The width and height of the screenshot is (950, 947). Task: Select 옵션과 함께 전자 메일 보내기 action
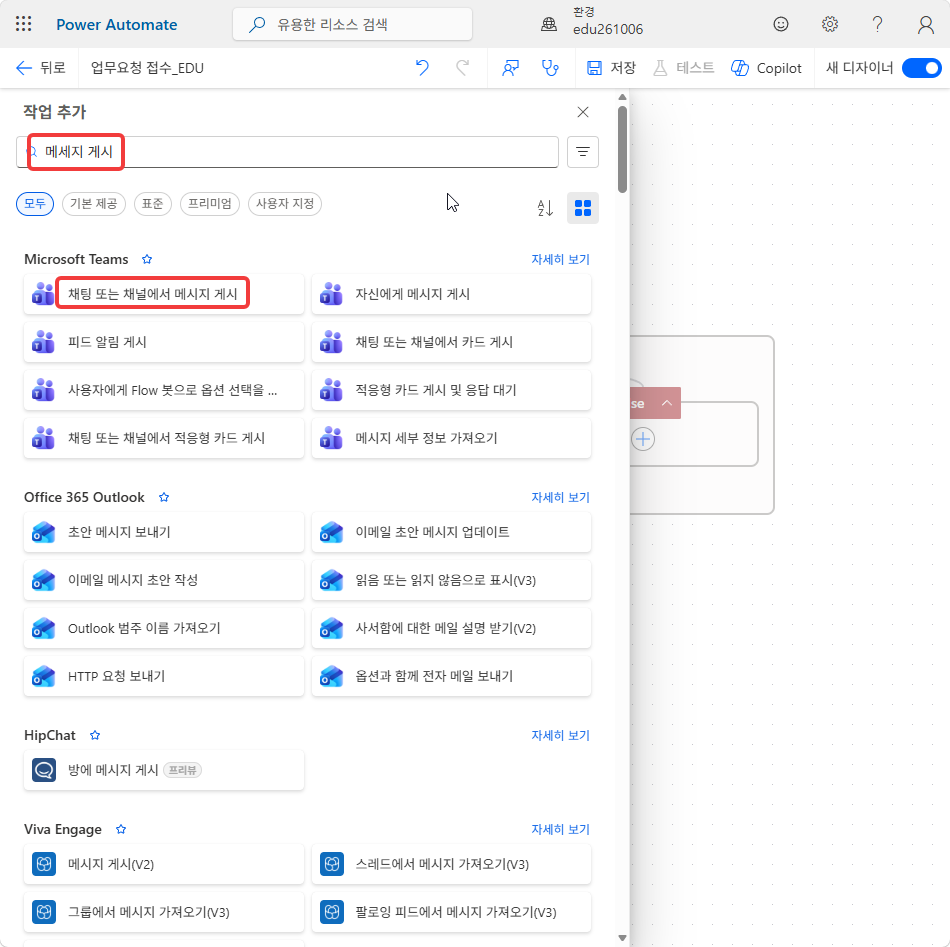[x=451, y=676]
